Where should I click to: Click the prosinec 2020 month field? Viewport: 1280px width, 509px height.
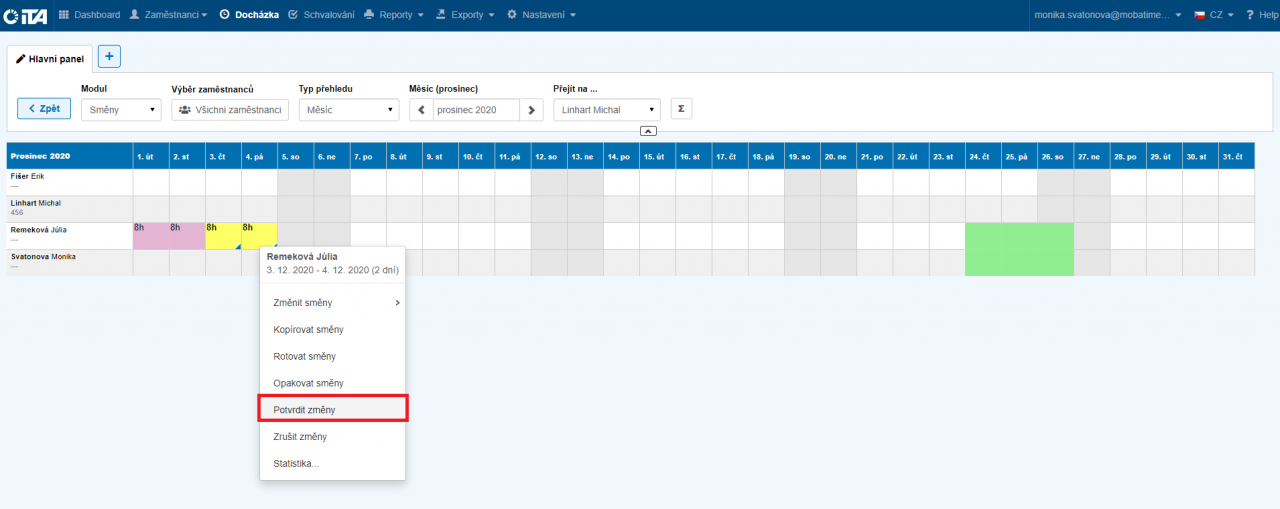476,110
